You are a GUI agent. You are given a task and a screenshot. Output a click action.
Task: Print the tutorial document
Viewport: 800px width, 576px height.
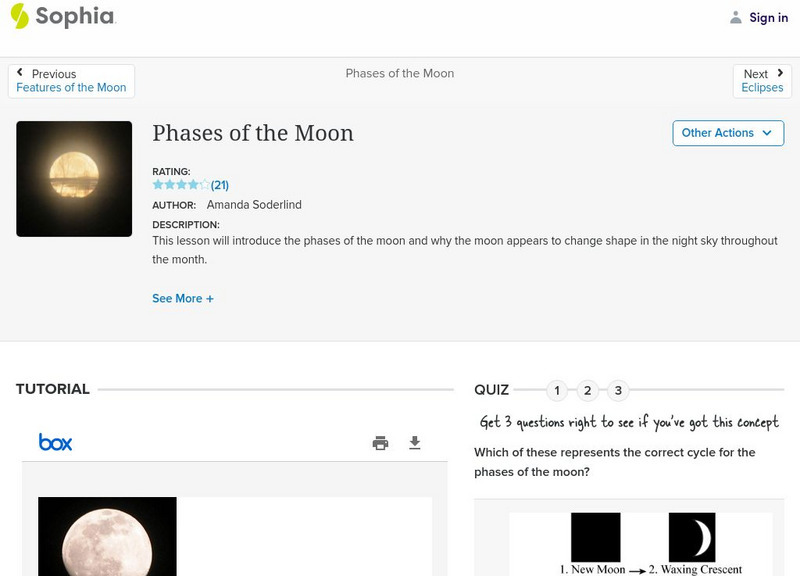pyautogui.click(x=380, y=443)
